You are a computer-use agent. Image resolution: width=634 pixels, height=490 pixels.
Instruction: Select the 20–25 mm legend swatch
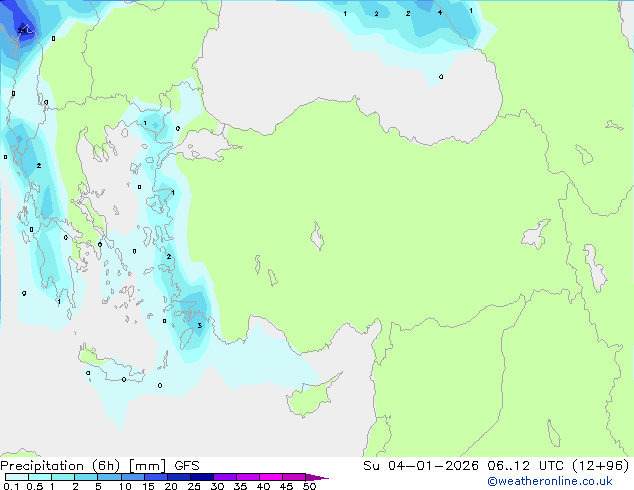(178, 477)
